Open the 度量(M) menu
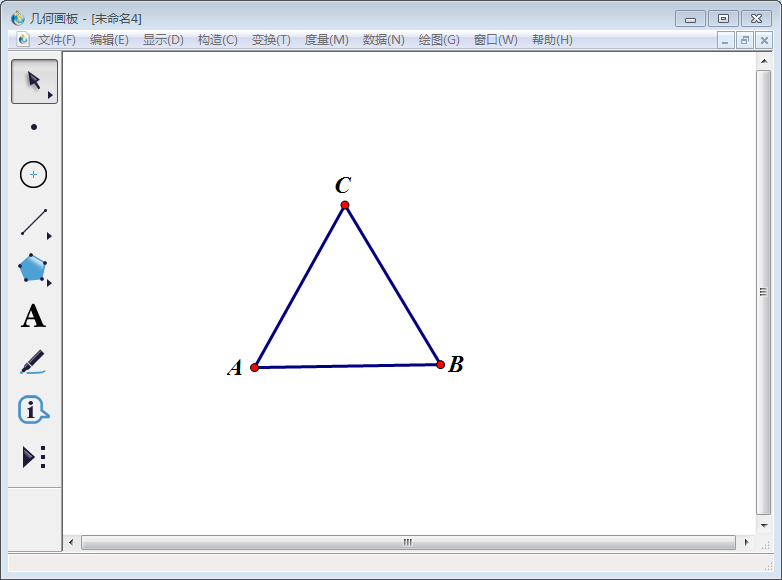This screenshot has width=782, height=580. 326,40
